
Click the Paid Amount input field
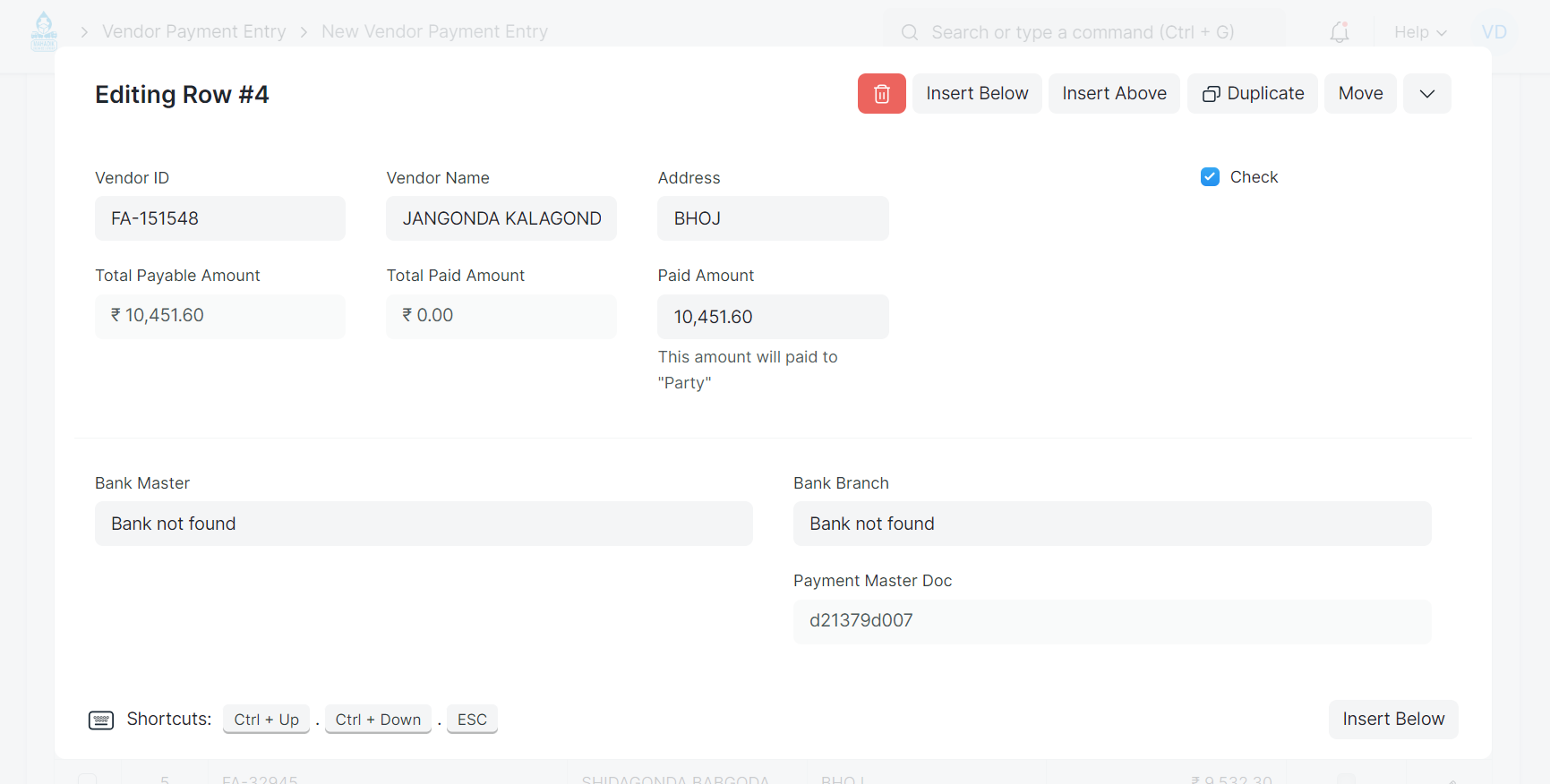coord(773,317)
